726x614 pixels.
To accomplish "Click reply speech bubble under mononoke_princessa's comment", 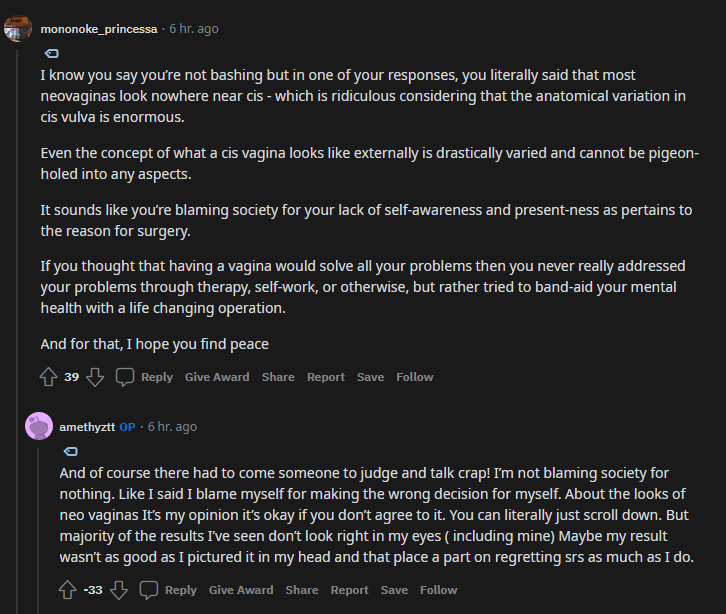I will 126,377.
